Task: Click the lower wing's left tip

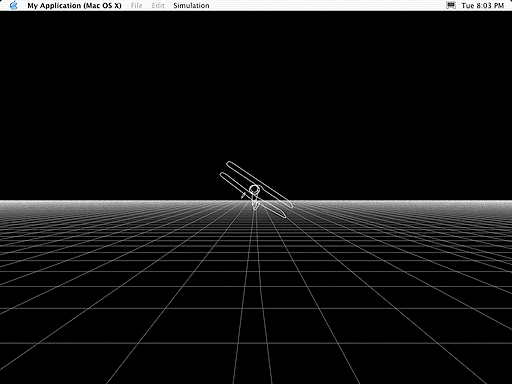Action: click(222, 175)
